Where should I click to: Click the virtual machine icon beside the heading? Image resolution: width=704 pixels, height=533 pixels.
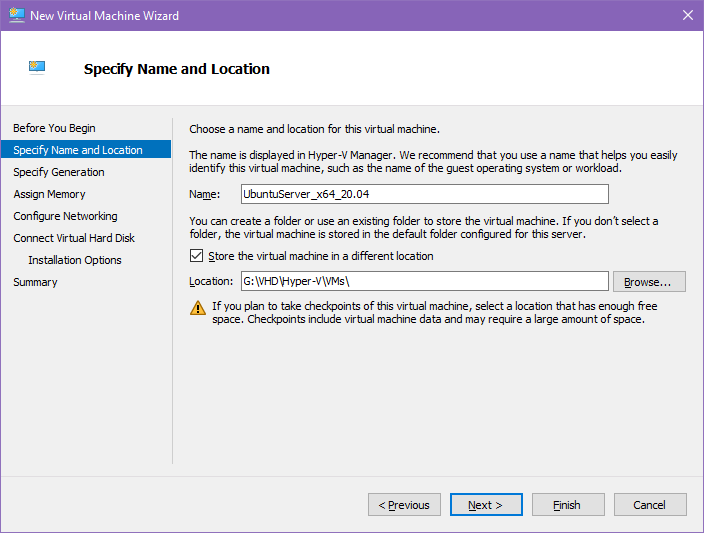coord(37,67)
